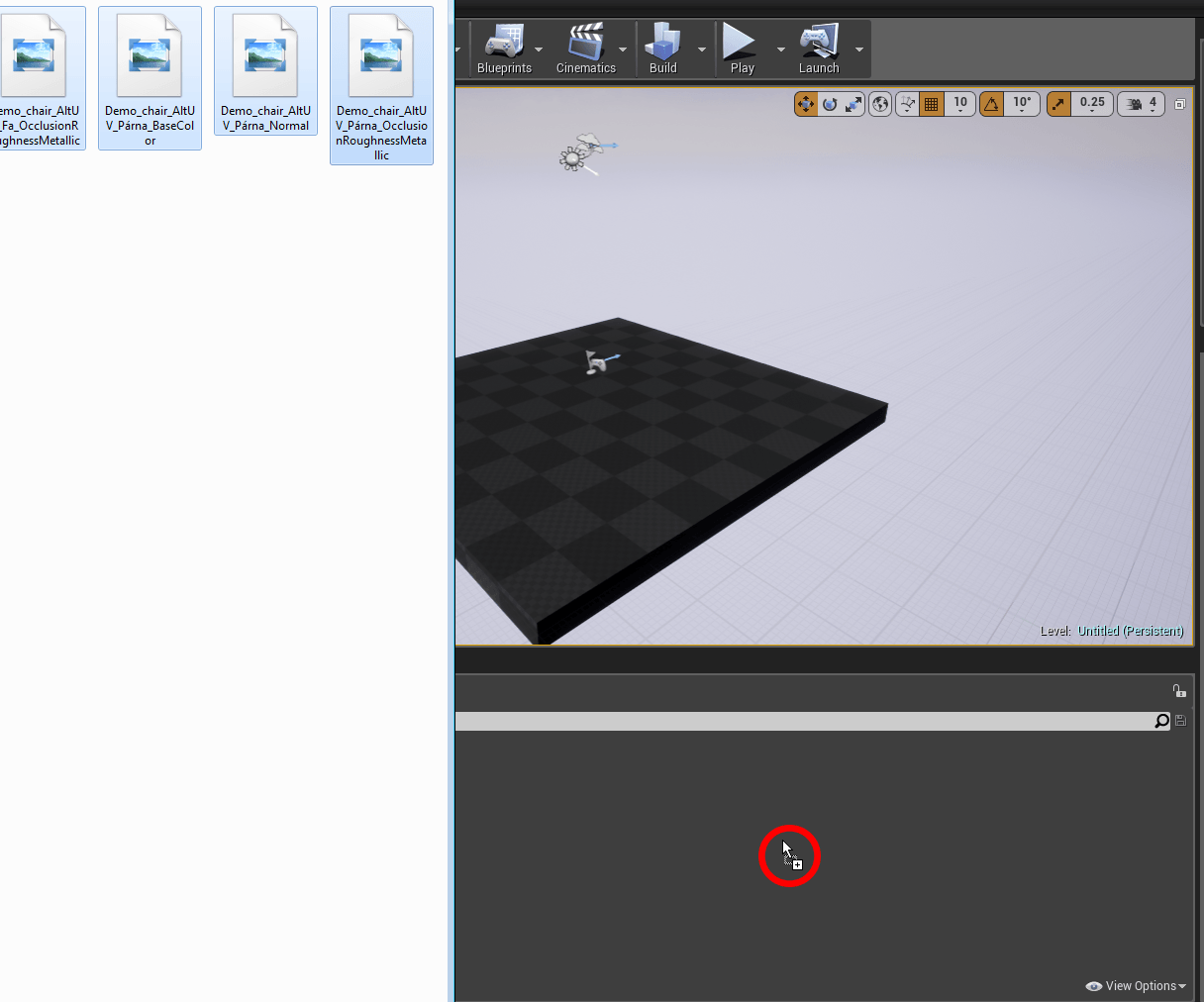Viewport: 1204px width, 1002px height.
Task: Open the camera speed 4 setting
Action: pos(1142,104)
